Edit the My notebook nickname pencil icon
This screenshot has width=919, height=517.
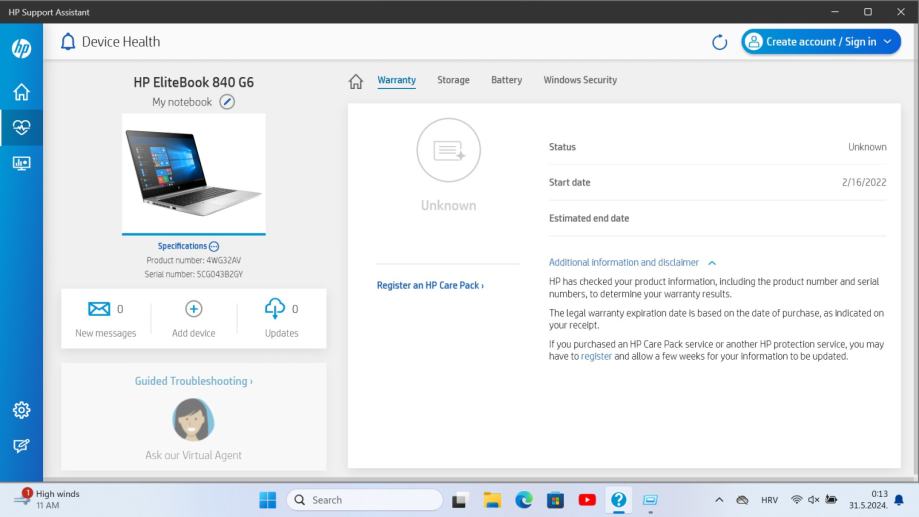tap(227, 102)
